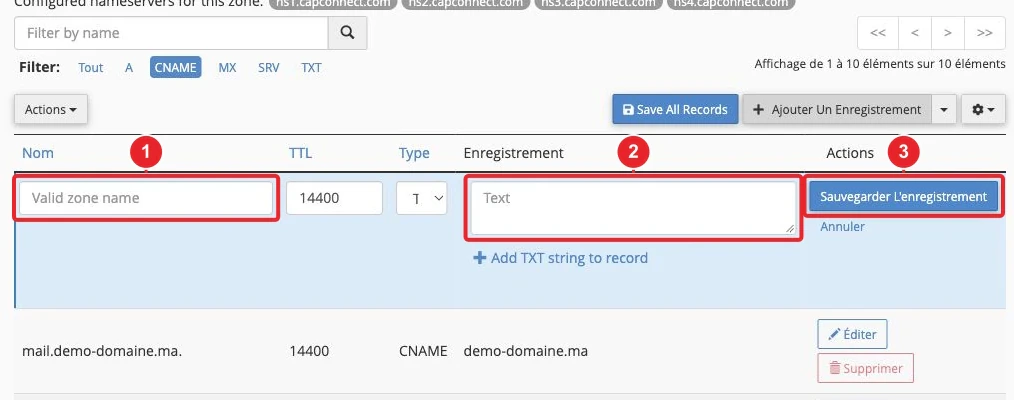Image resolution: width=1014 pixels, height=400 pixels.
Task: Select the MX filter
Action: click(227, 67)
